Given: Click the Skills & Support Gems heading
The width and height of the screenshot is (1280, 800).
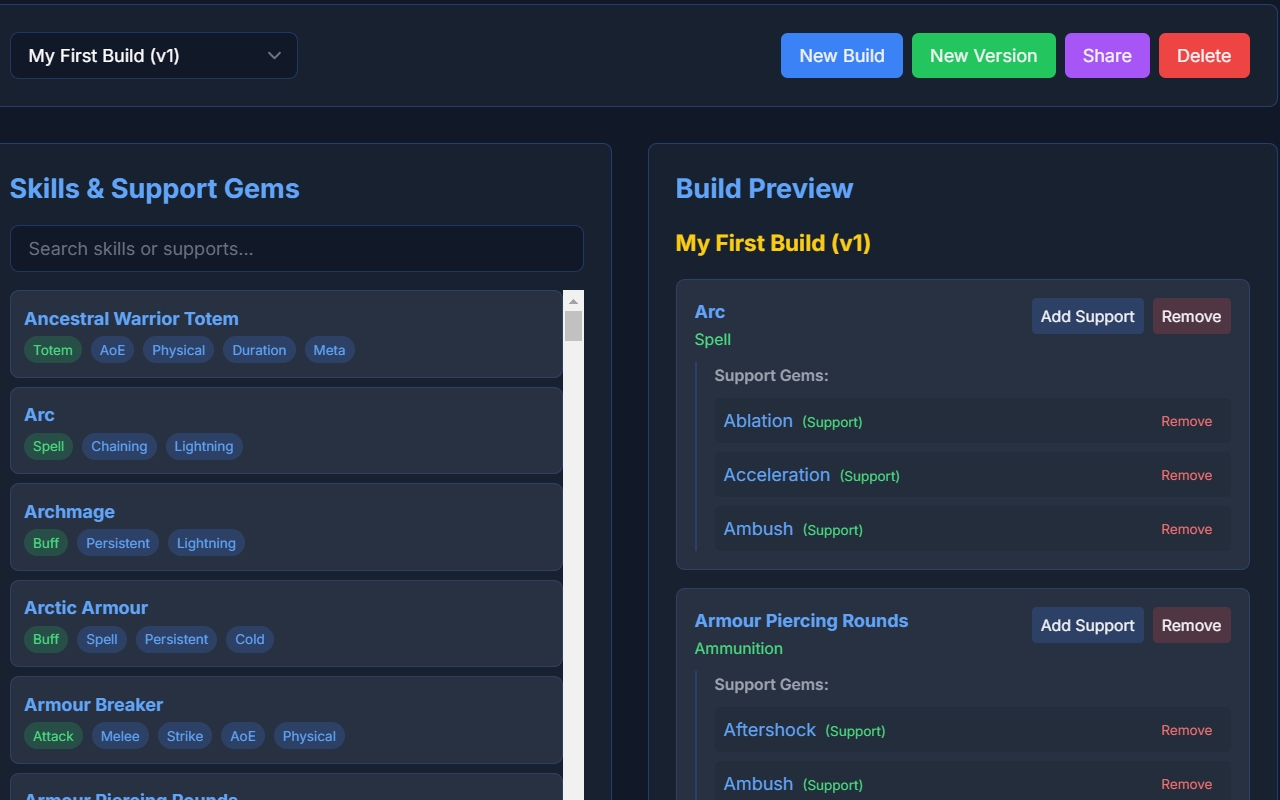Looking at the screenshot, I should pos(155,189).
